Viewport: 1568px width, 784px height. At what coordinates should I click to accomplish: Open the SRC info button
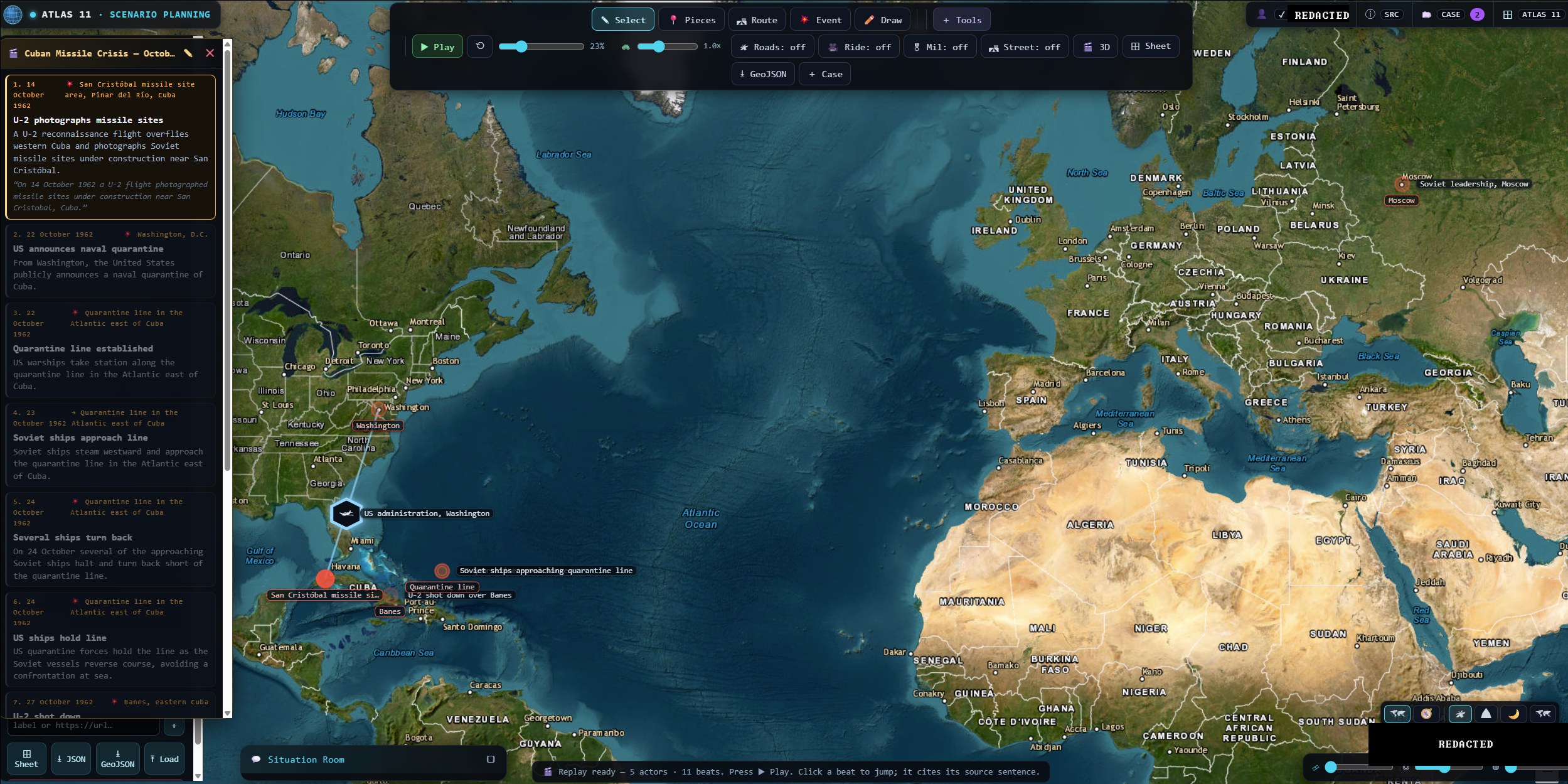click(1385, 14)
